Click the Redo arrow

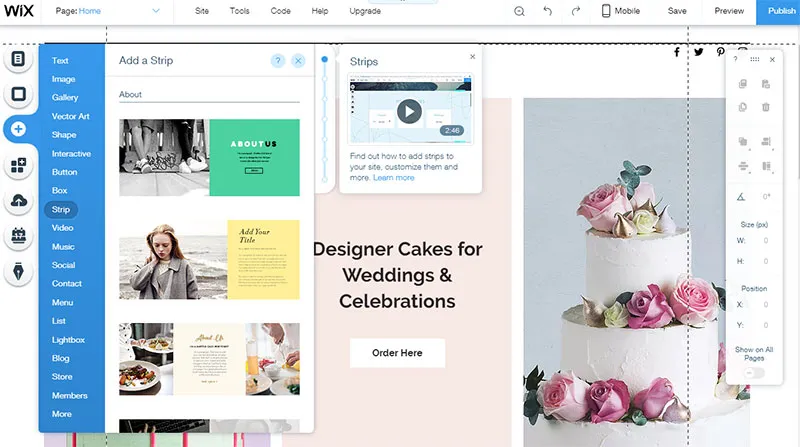click(576, 11)
